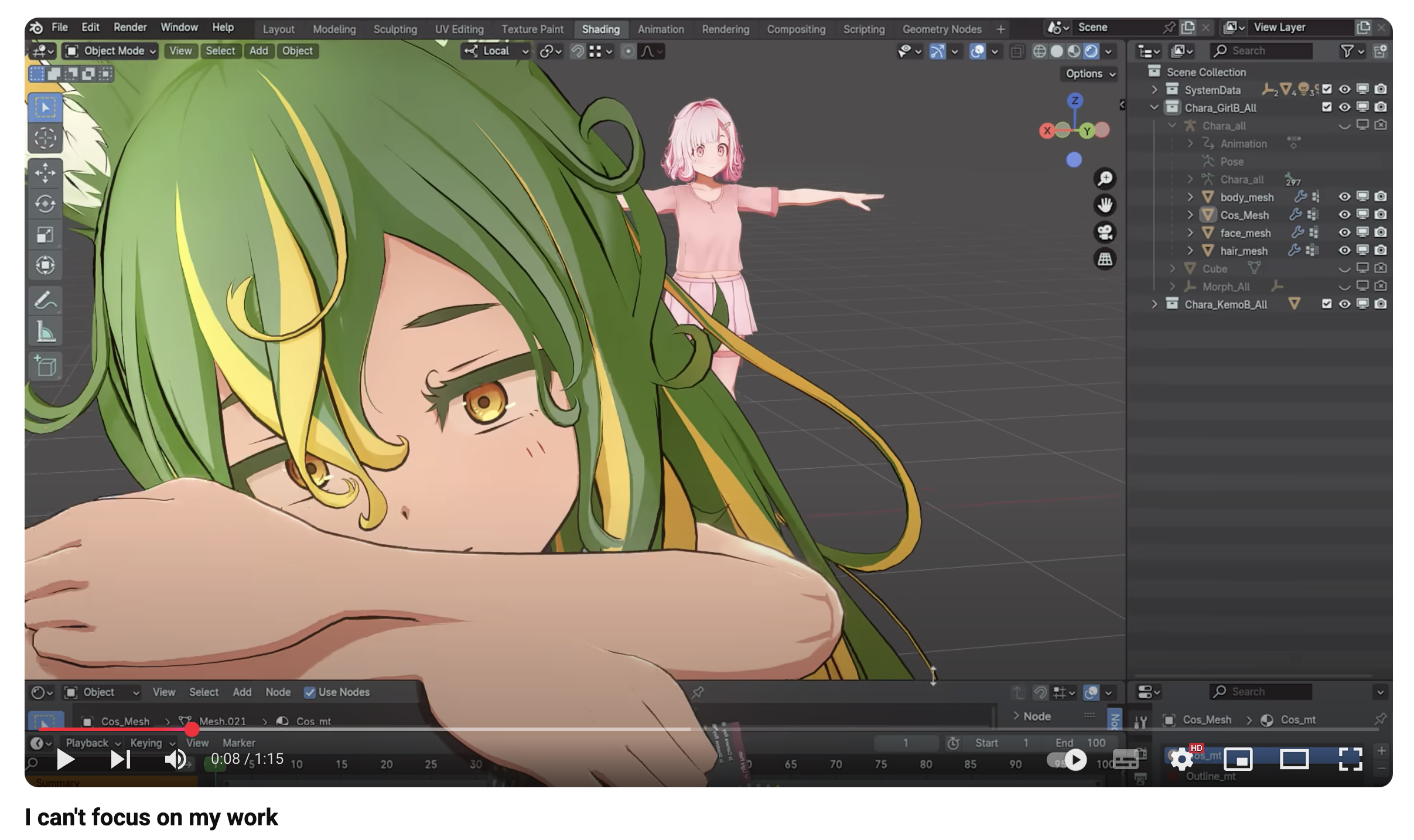Hide face_mesh via eye icon
This screenshot has width=1414, height=840.
1345,233
